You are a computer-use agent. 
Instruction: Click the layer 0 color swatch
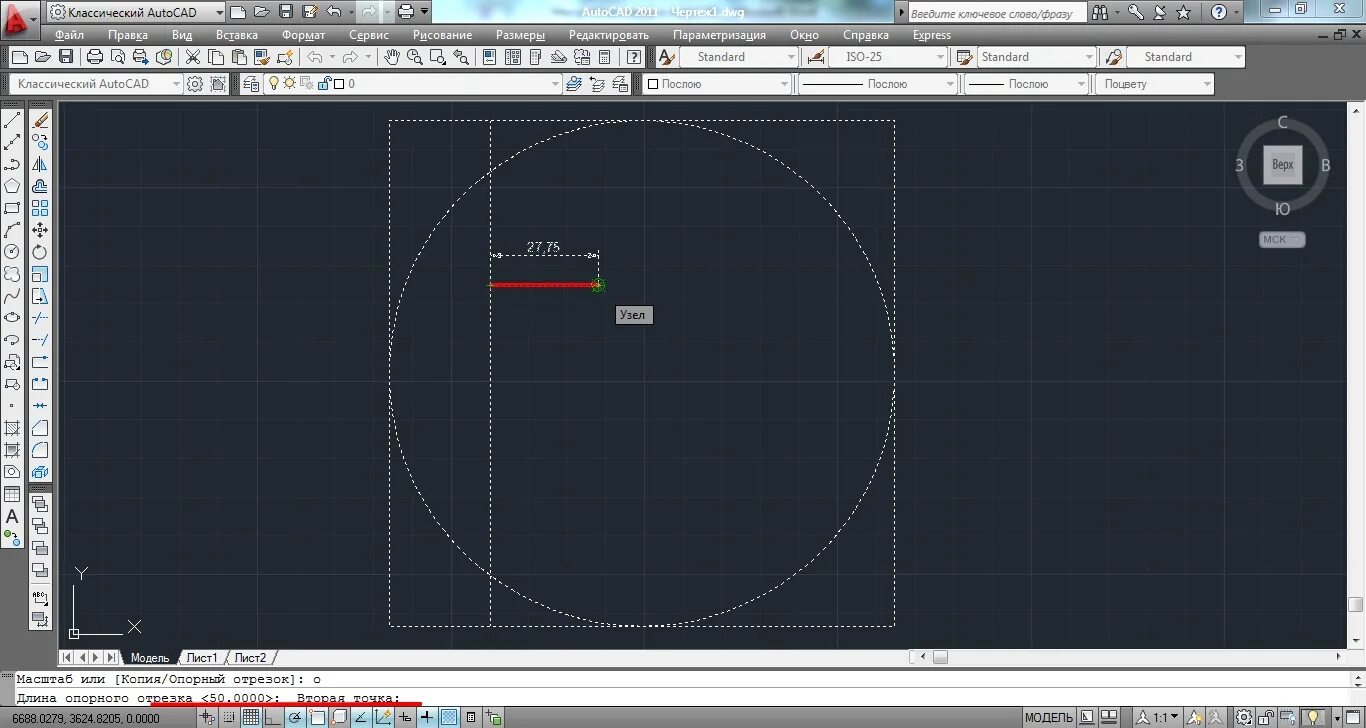[339, 84]
